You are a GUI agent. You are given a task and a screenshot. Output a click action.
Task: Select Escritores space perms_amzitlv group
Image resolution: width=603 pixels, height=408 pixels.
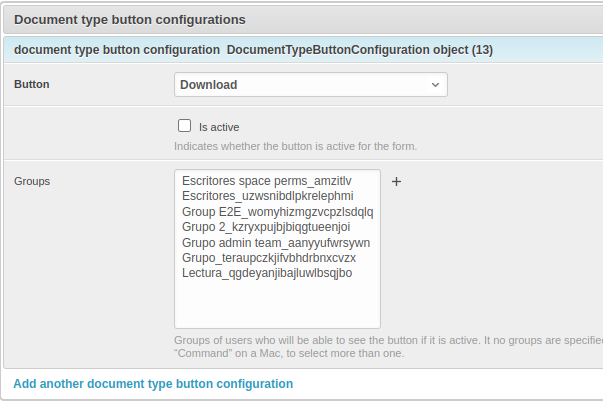click(x=267, y=181)
